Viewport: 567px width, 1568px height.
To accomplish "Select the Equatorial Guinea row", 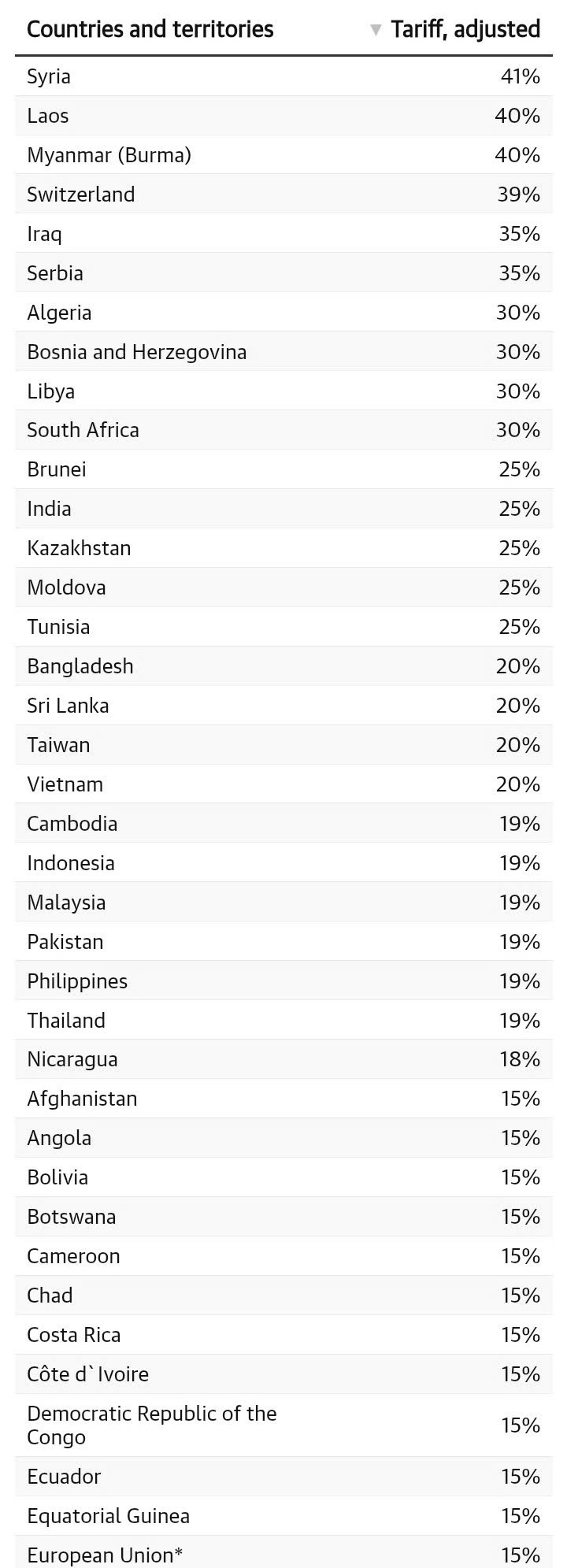I will 283,1516.
